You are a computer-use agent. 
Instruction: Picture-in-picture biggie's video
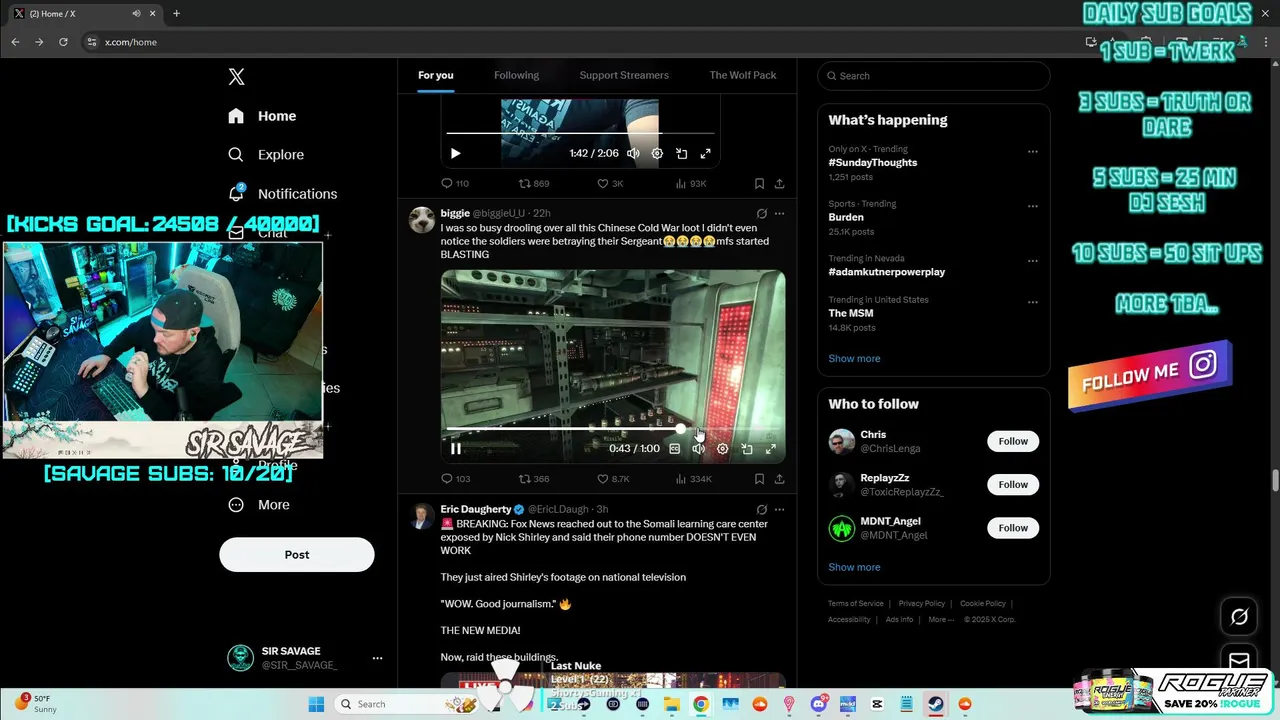[746, 449]
